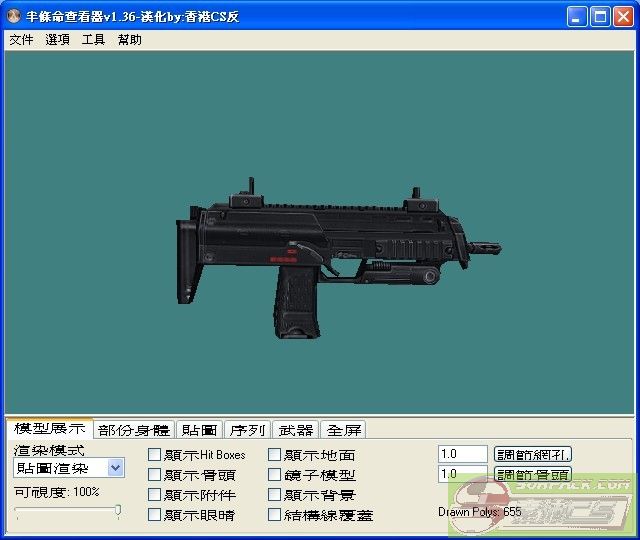
Task: Check the 鏡子模型 checkbox
Action: click(x=275, y=475)
